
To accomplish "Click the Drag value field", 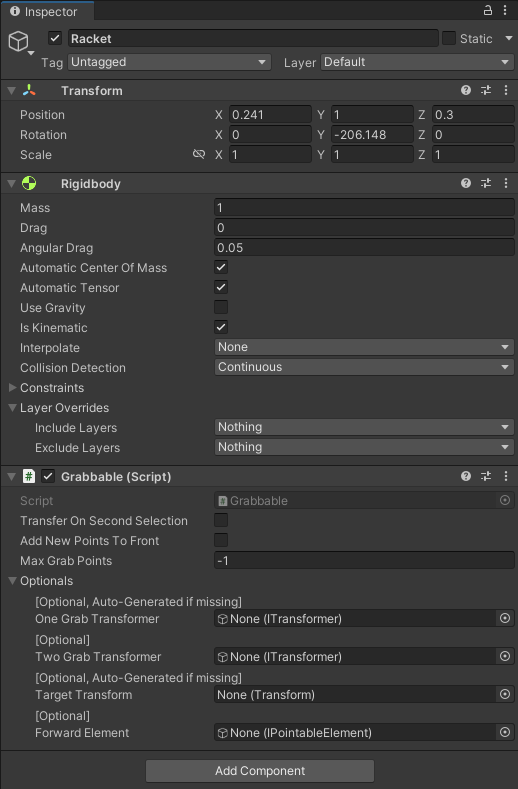I will click(x=364, y=227).
